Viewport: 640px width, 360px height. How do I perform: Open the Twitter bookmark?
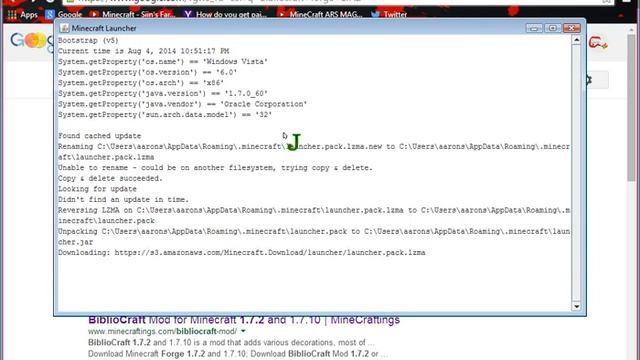click(x=389, y=15)
